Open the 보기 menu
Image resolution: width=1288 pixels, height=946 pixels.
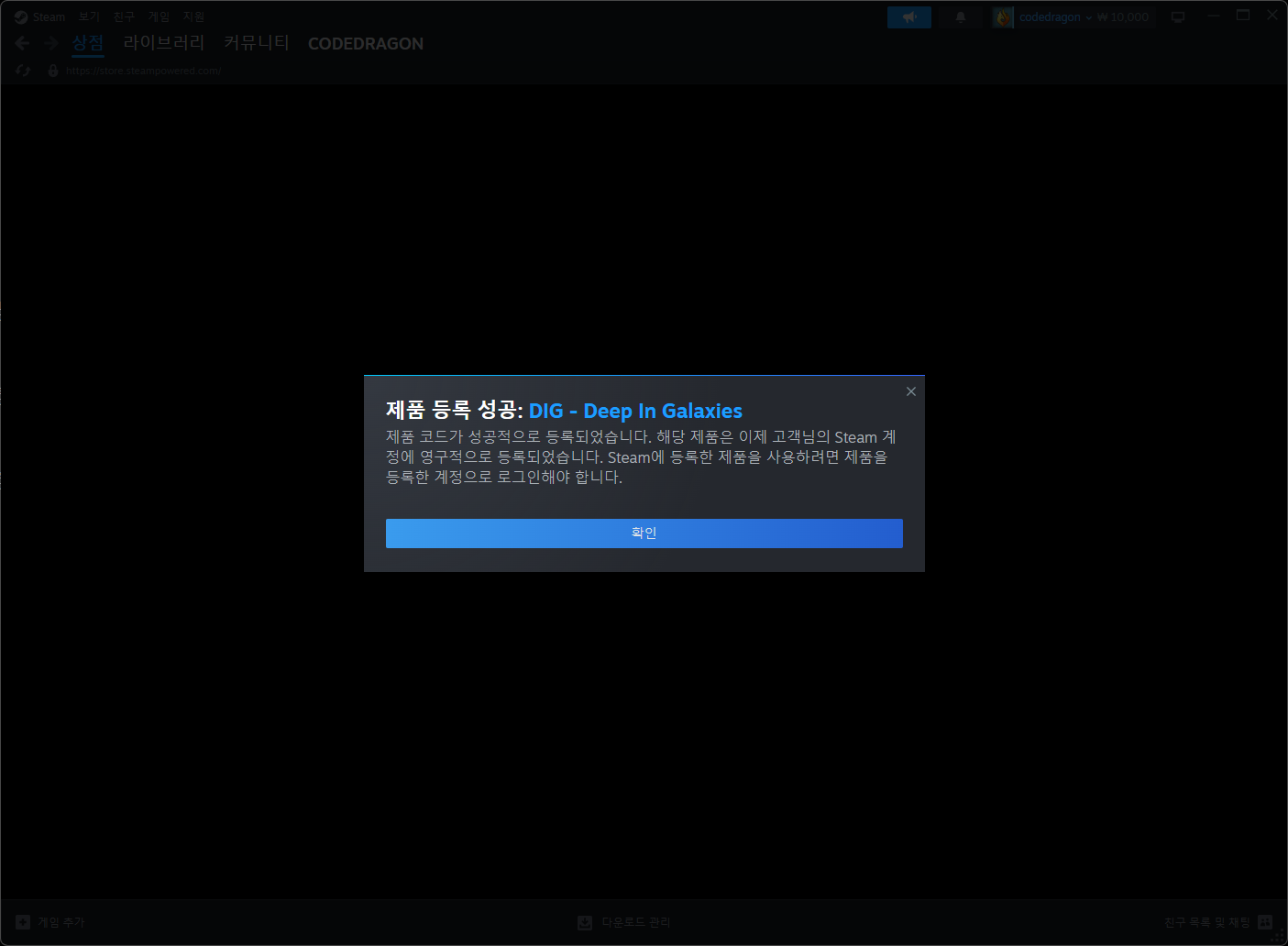89,16
